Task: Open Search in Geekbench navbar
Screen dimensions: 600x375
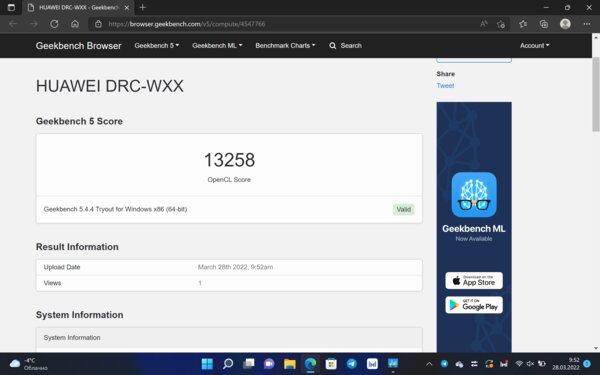Action: [x=346, y=46]
